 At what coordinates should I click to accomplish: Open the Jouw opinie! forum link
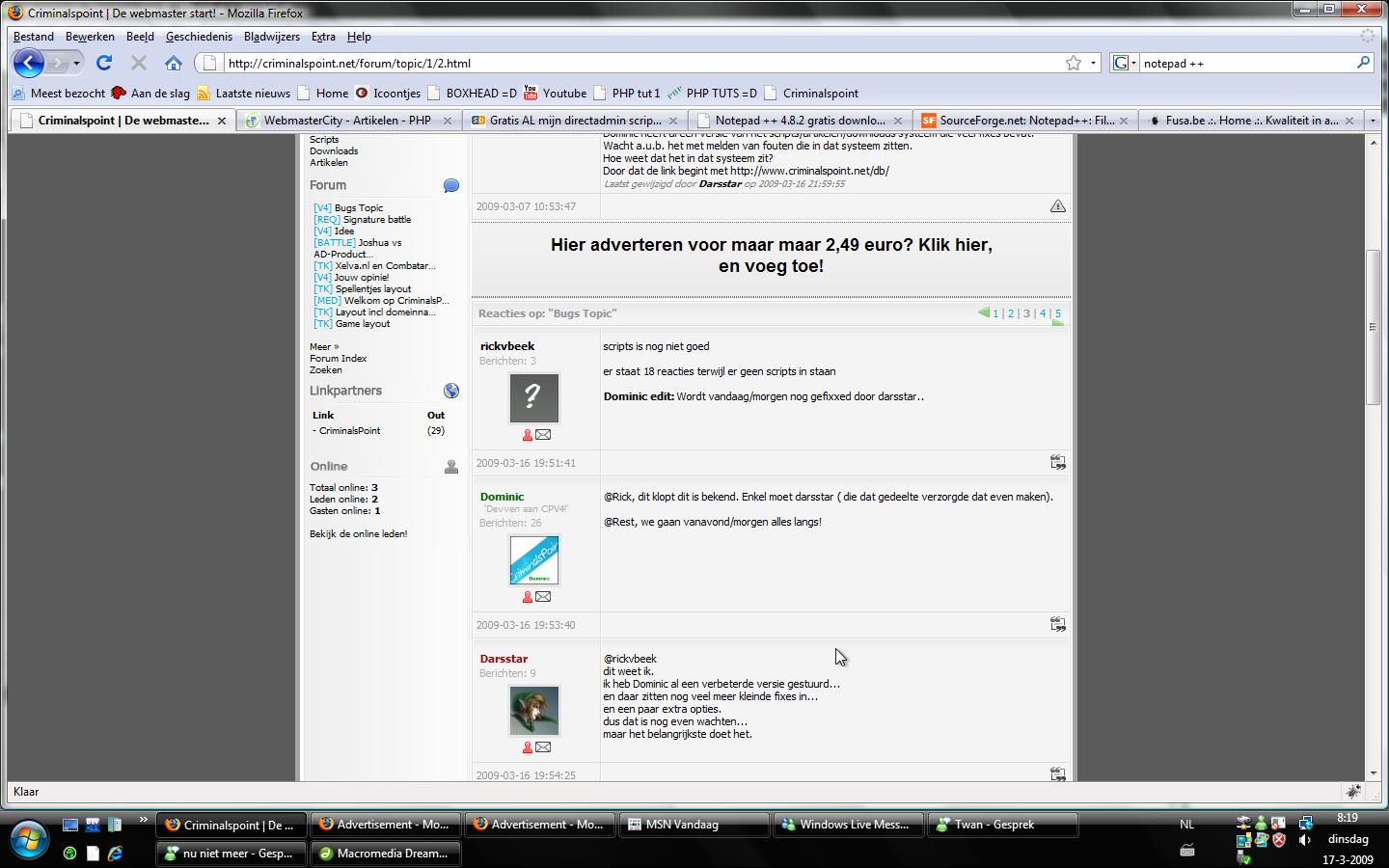click(x=362, y=278)
